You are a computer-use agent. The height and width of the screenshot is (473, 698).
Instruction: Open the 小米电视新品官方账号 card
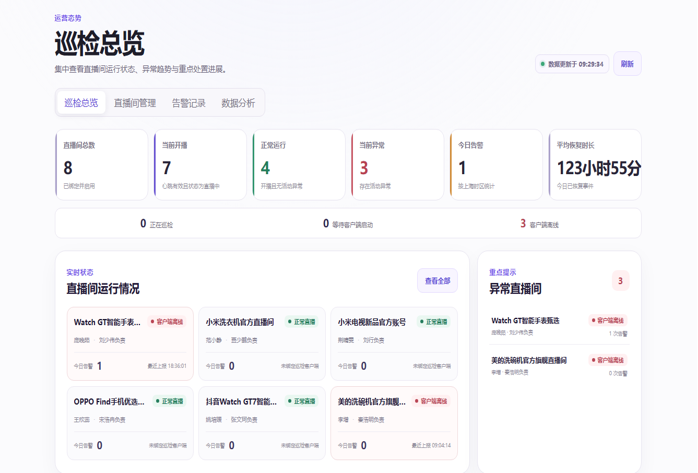click(394, 344)
